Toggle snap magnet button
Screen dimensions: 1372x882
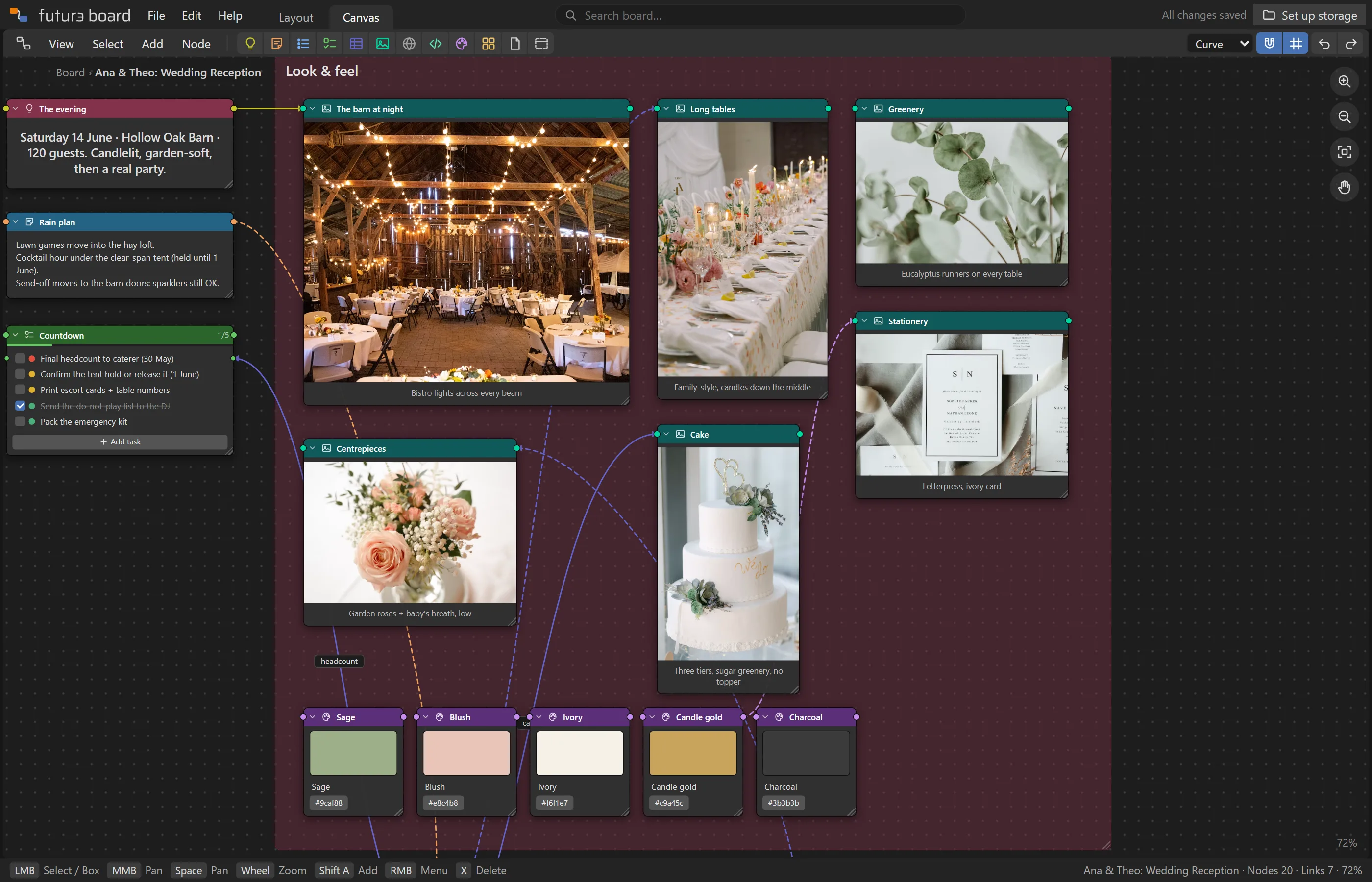coord(1270,44)
